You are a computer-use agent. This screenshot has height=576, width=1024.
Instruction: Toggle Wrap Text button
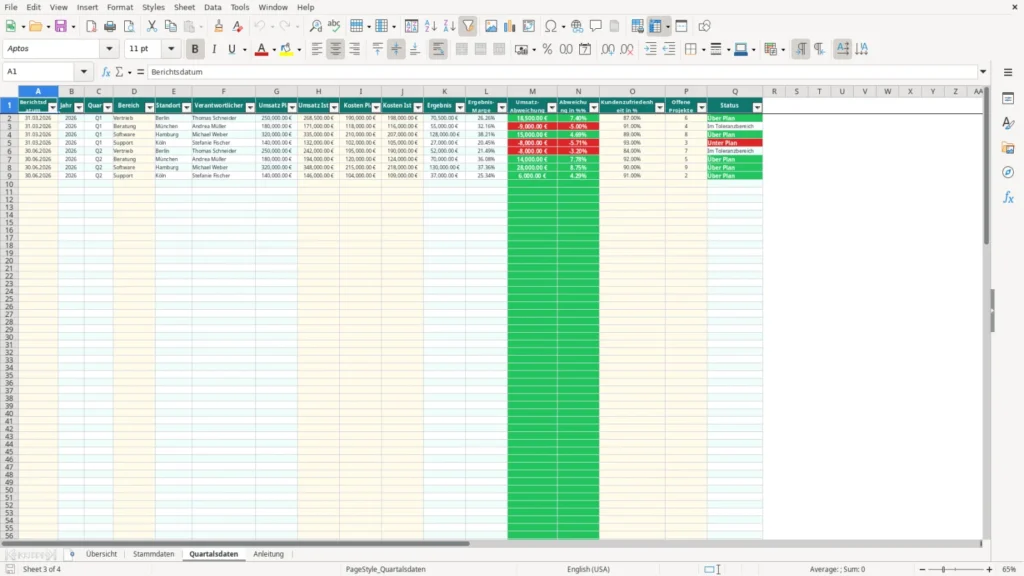click(438, 49)
